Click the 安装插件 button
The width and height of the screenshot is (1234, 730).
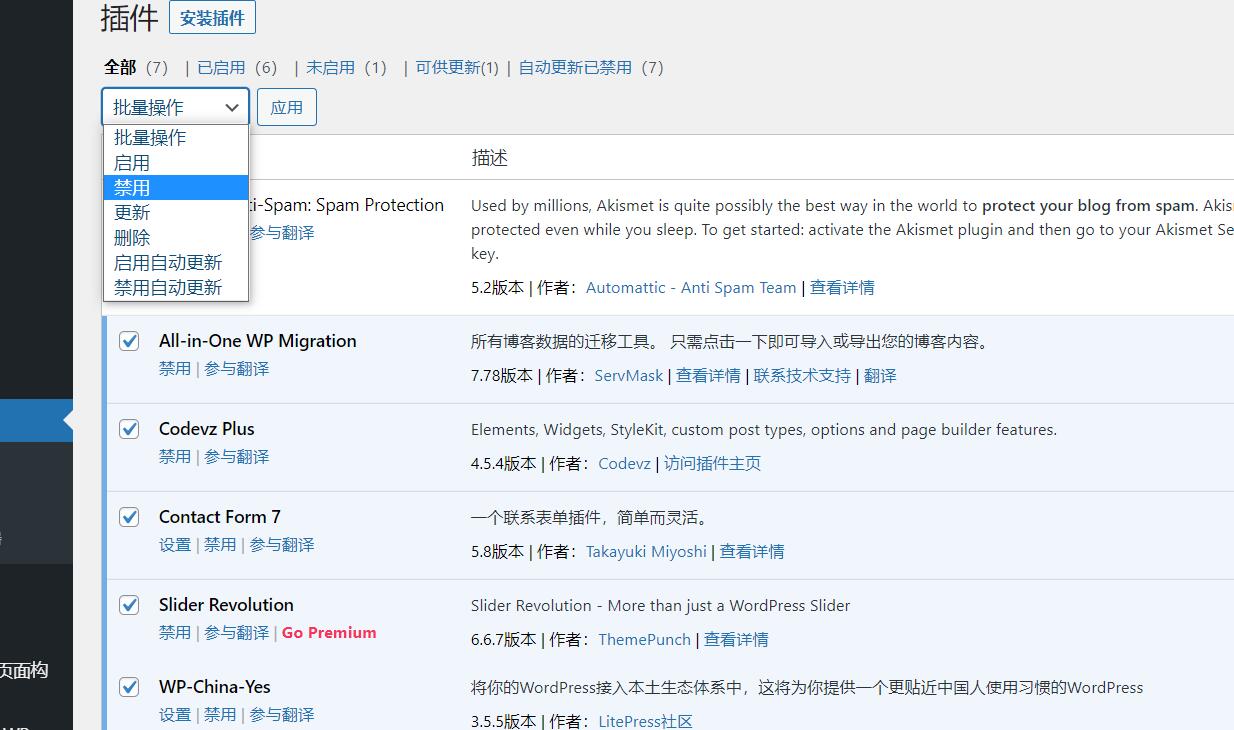click(x=213, y=18)
